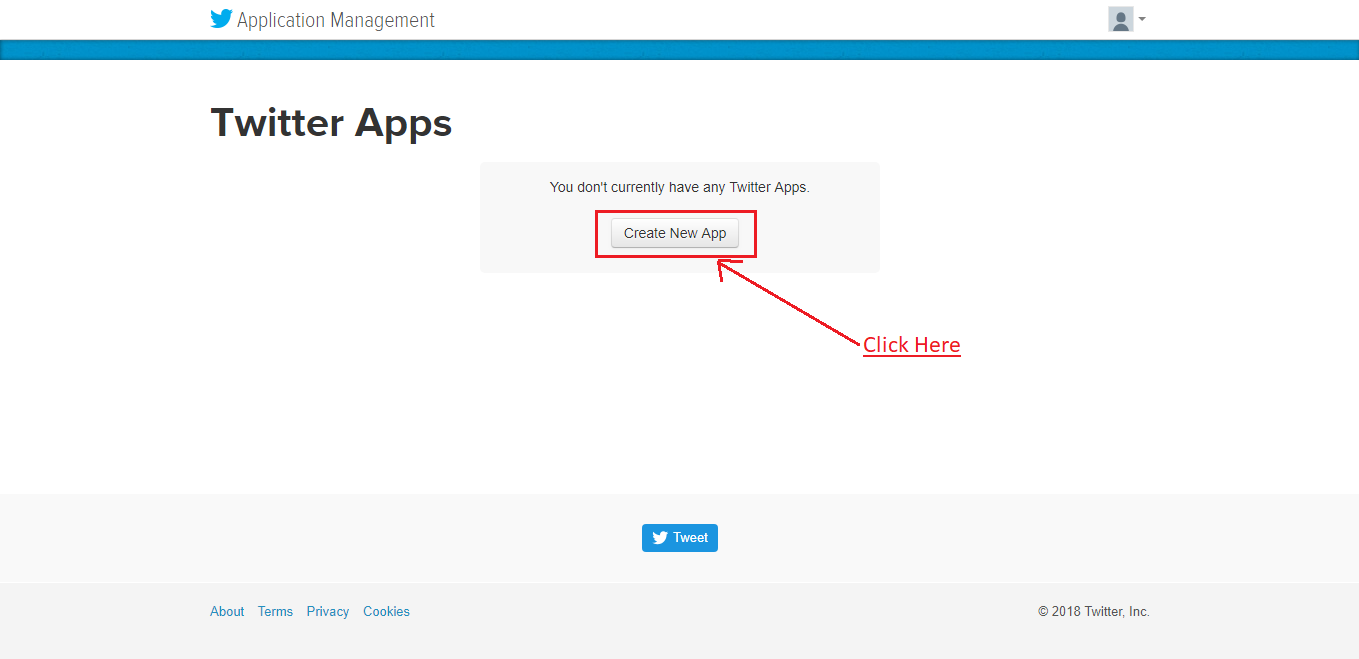Click the Tweet share button

click(680, 538)
